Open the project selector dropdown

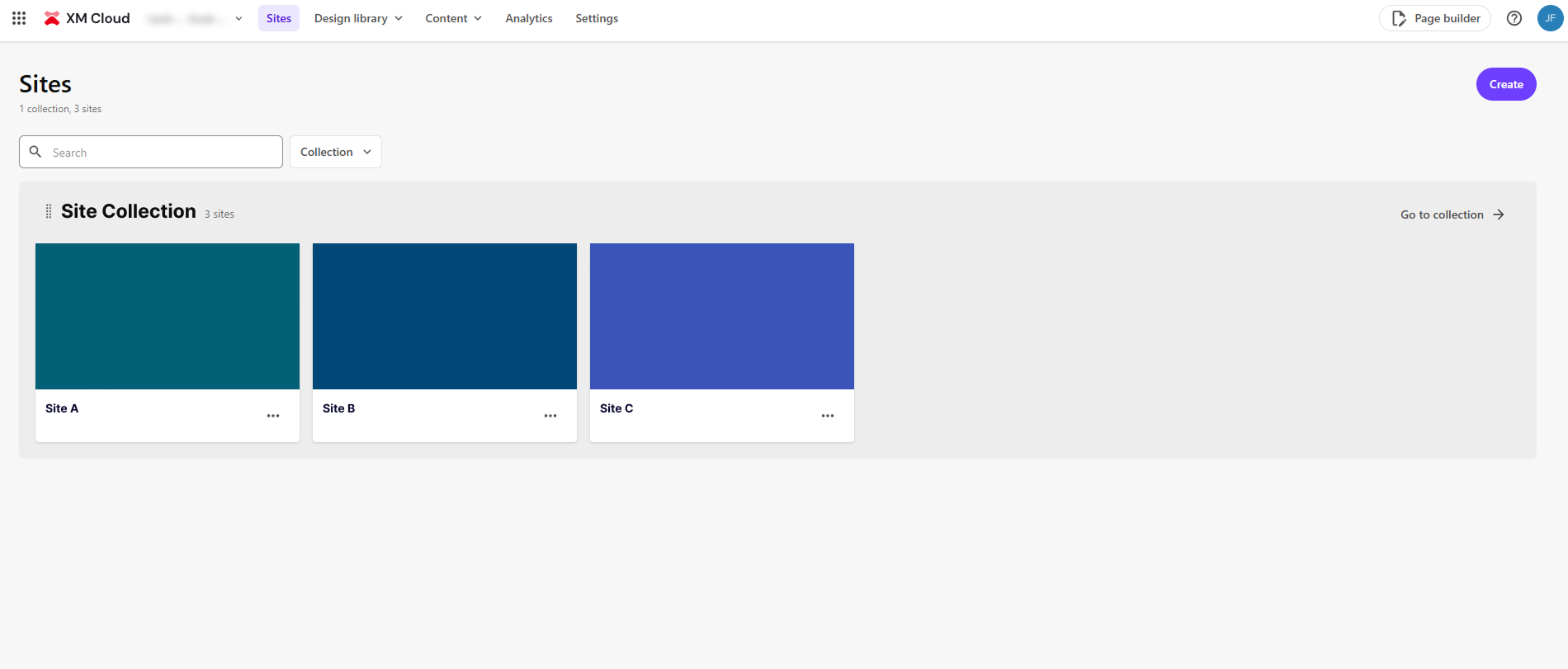point(195,18)
